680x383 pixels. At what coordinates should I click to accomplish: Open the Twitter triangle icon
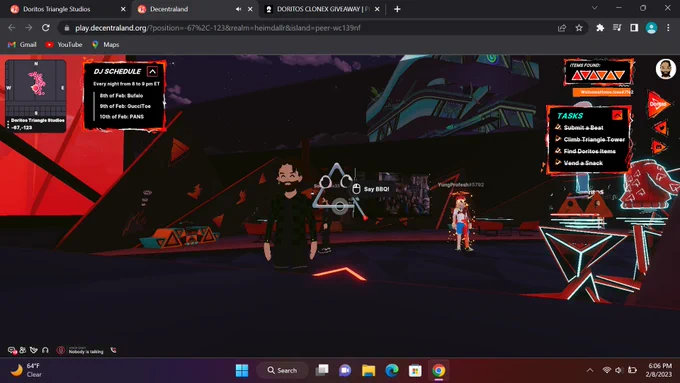pos(660,128)
